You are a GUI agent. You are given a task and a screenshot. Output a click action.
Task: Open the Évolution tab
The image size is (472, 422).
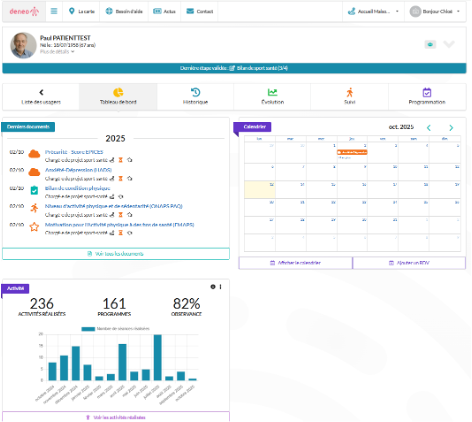coord(272,96)
